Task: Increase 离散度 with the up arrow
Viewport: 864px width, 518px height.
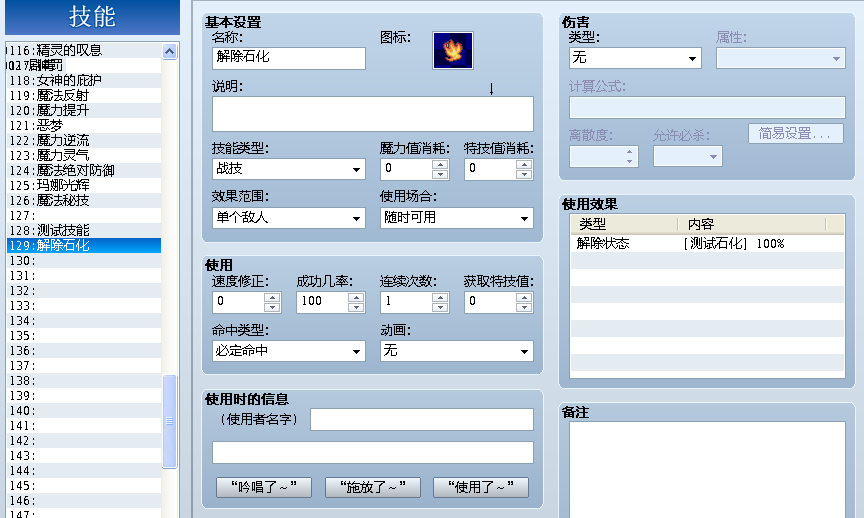Action: click(x=629, y=152)
